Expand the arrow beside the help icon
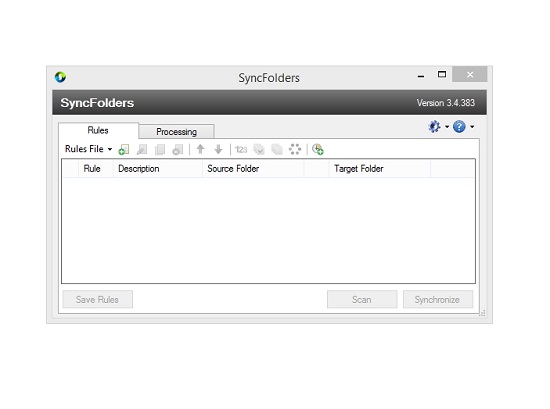 point(472,127)
